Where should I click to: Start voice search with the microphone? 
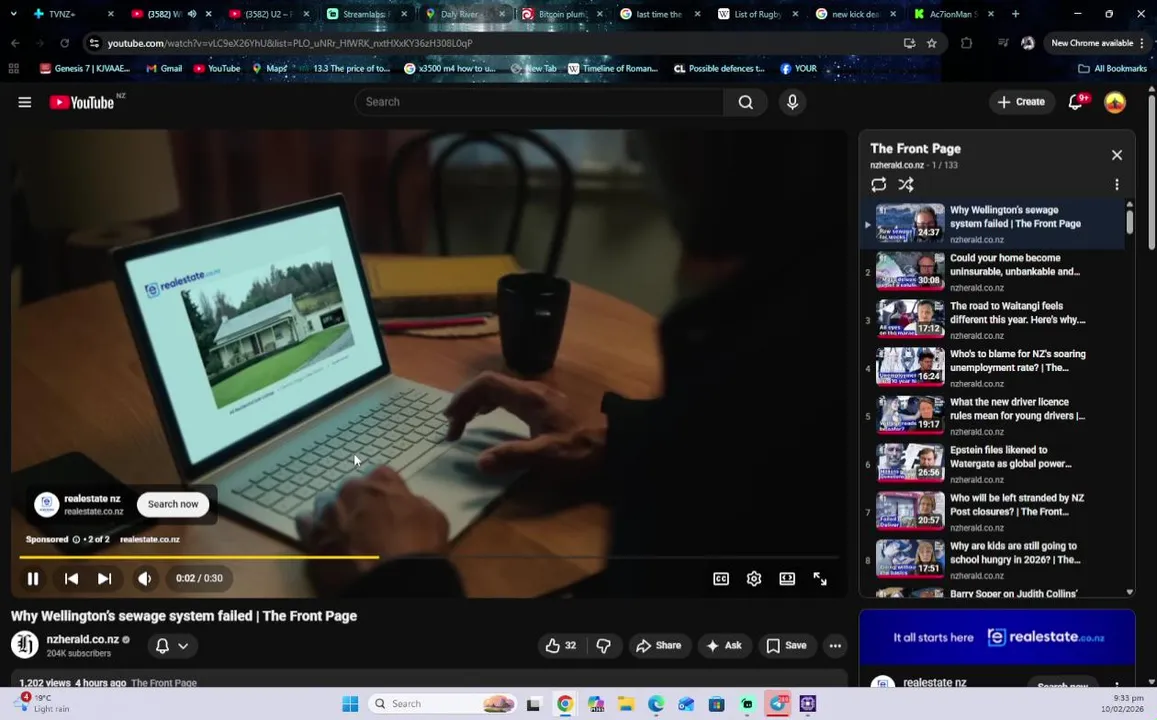(x=792, y=102)
